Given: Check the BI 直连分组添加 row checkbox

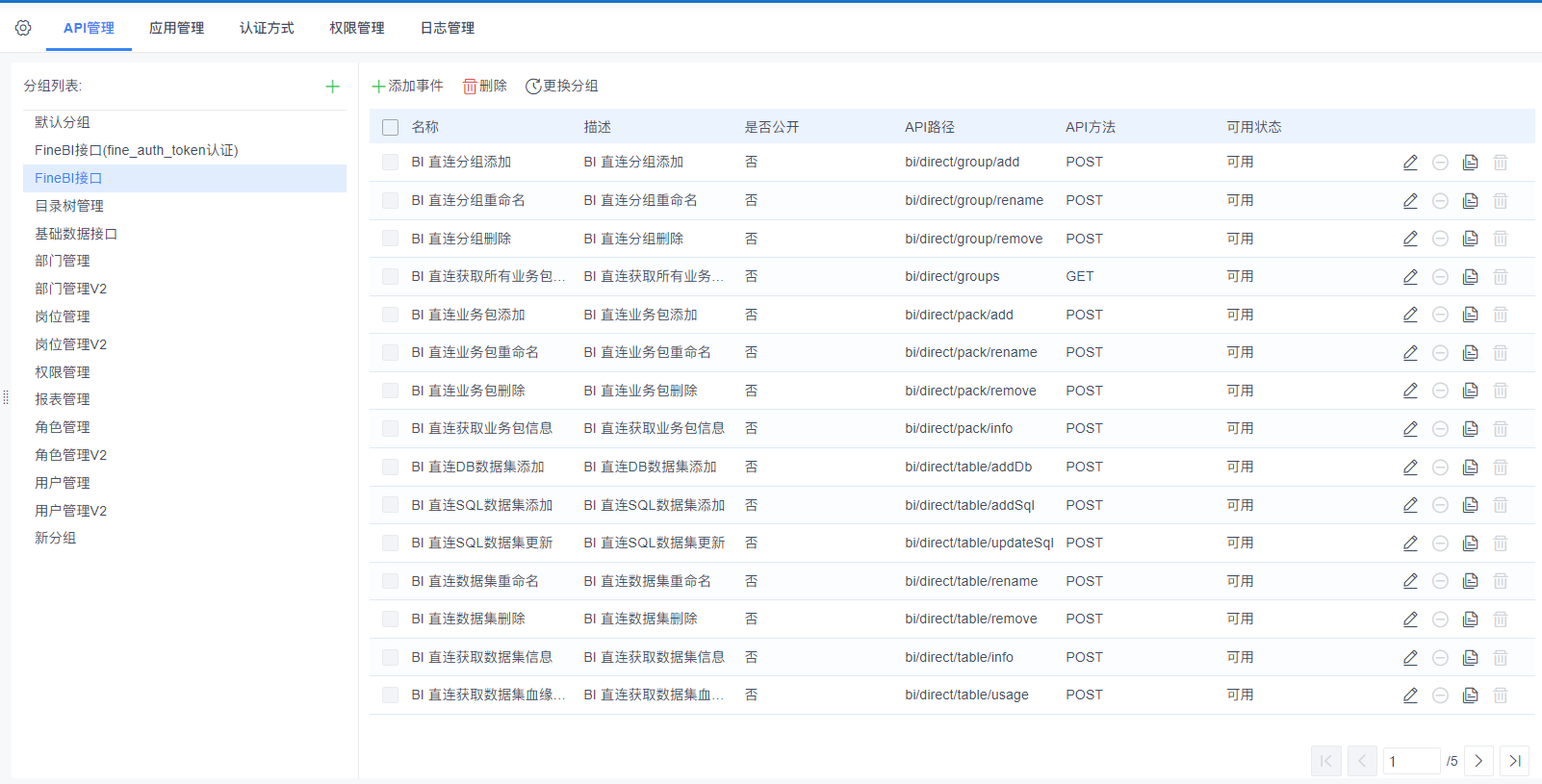Looking at the screenshot, I should tap(390, 163).
